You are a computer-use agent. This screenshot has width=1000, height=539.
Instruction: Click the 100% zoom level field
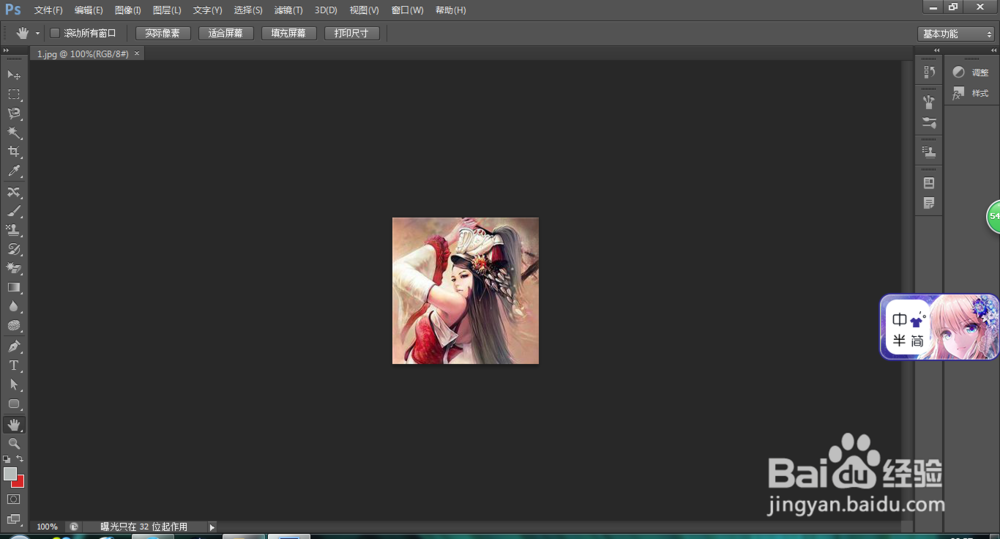click(47, 527)
